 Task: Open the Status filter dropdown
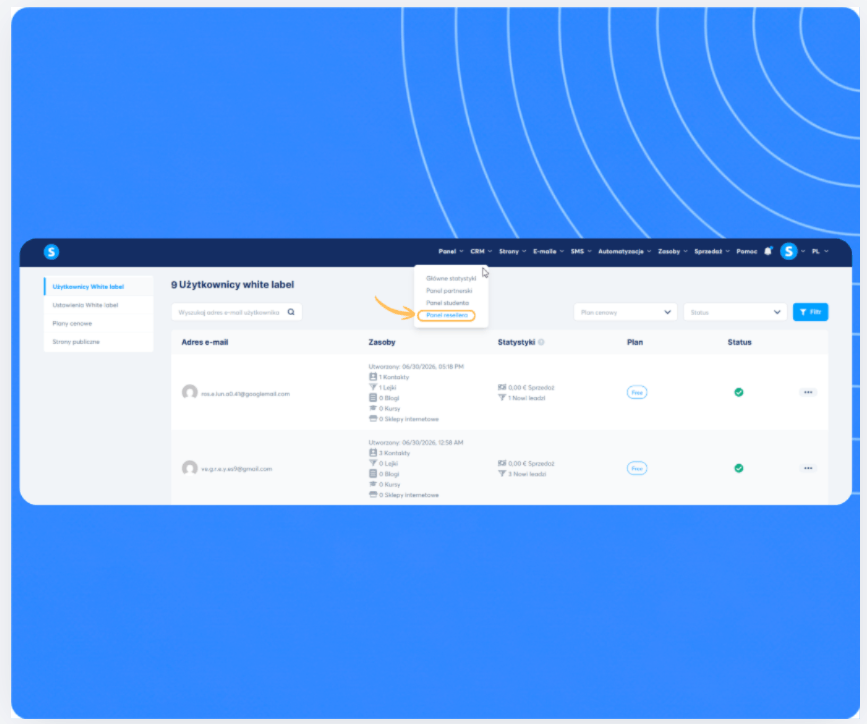coord(735,312)
